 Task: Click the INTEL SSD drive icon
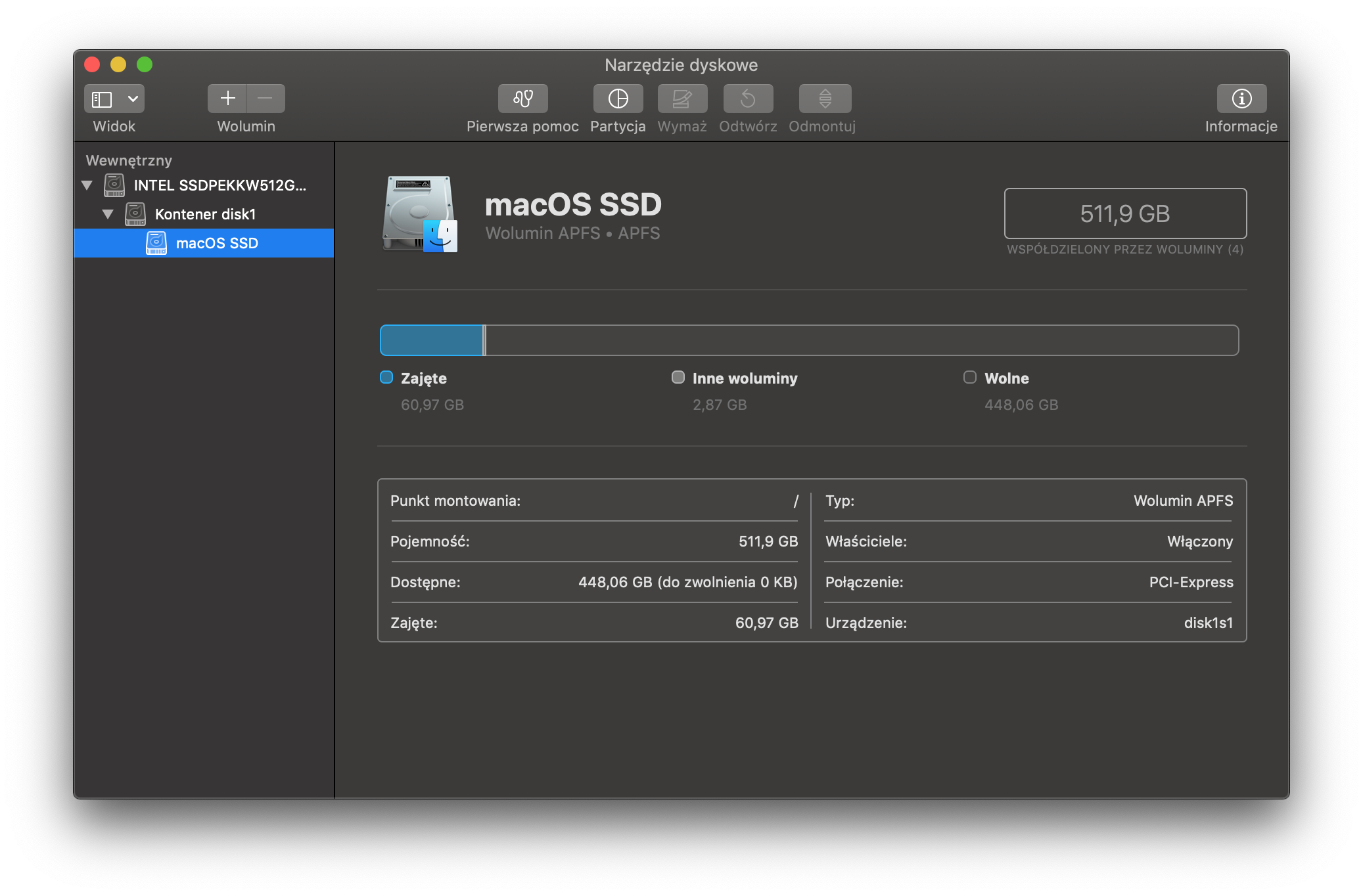tap(114, 185)
